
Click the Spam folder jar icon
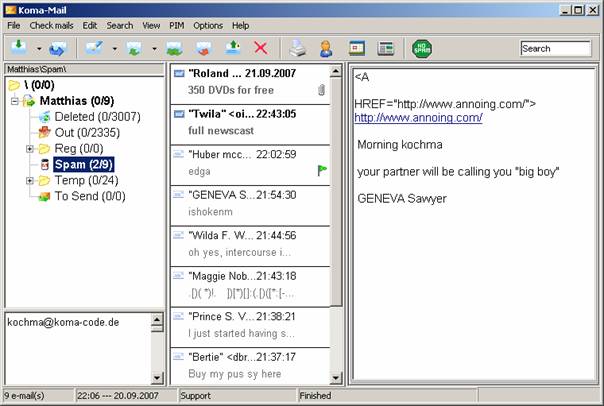[45, 164]
